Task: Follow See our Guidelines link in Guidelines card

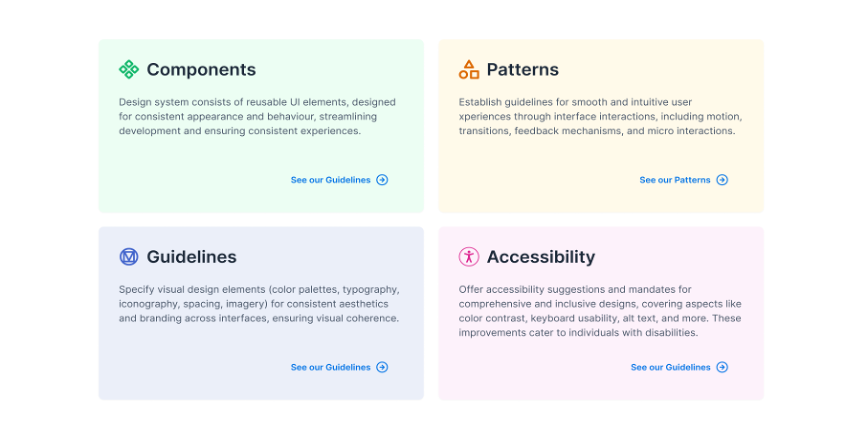Action: click(x=330, y=367)
